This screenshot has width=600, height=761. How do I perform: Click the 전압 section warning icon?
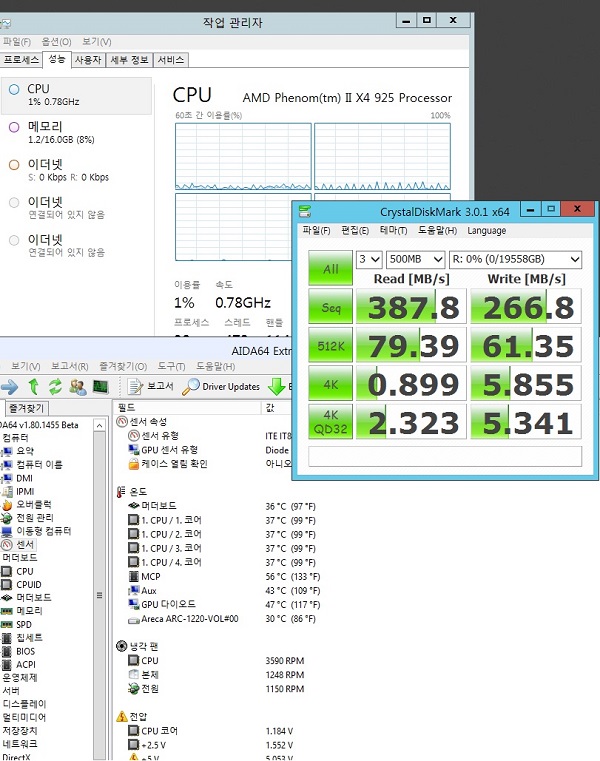pos(121,716)
